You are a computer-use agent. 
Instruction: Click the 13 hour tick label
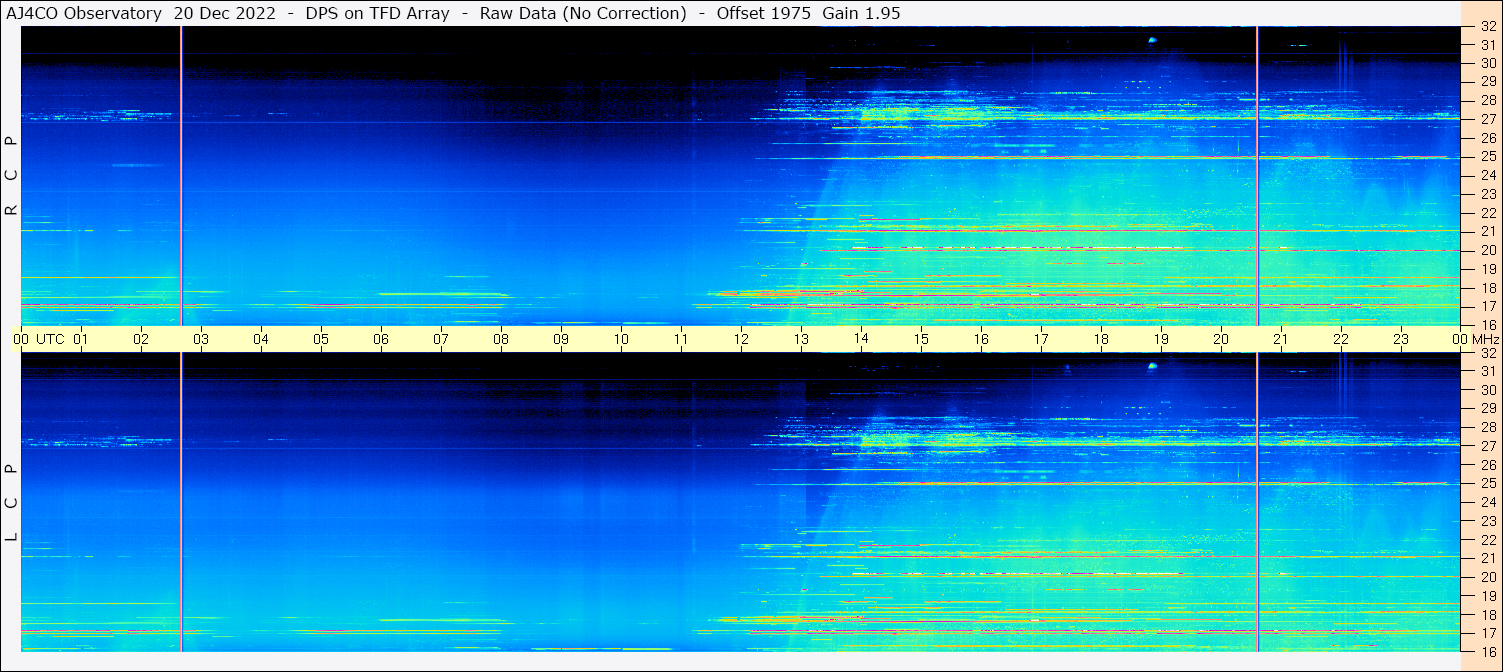pos(801,339)
